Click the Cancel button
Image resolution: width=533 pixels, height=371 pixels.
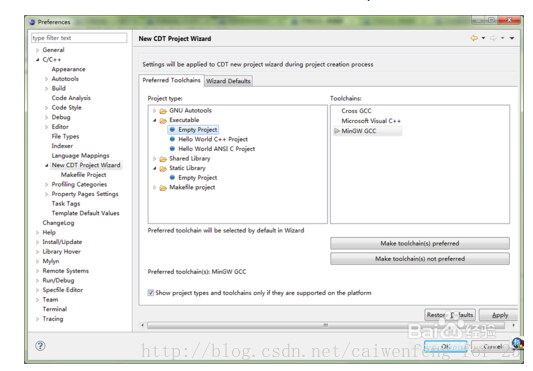[492, 347]
